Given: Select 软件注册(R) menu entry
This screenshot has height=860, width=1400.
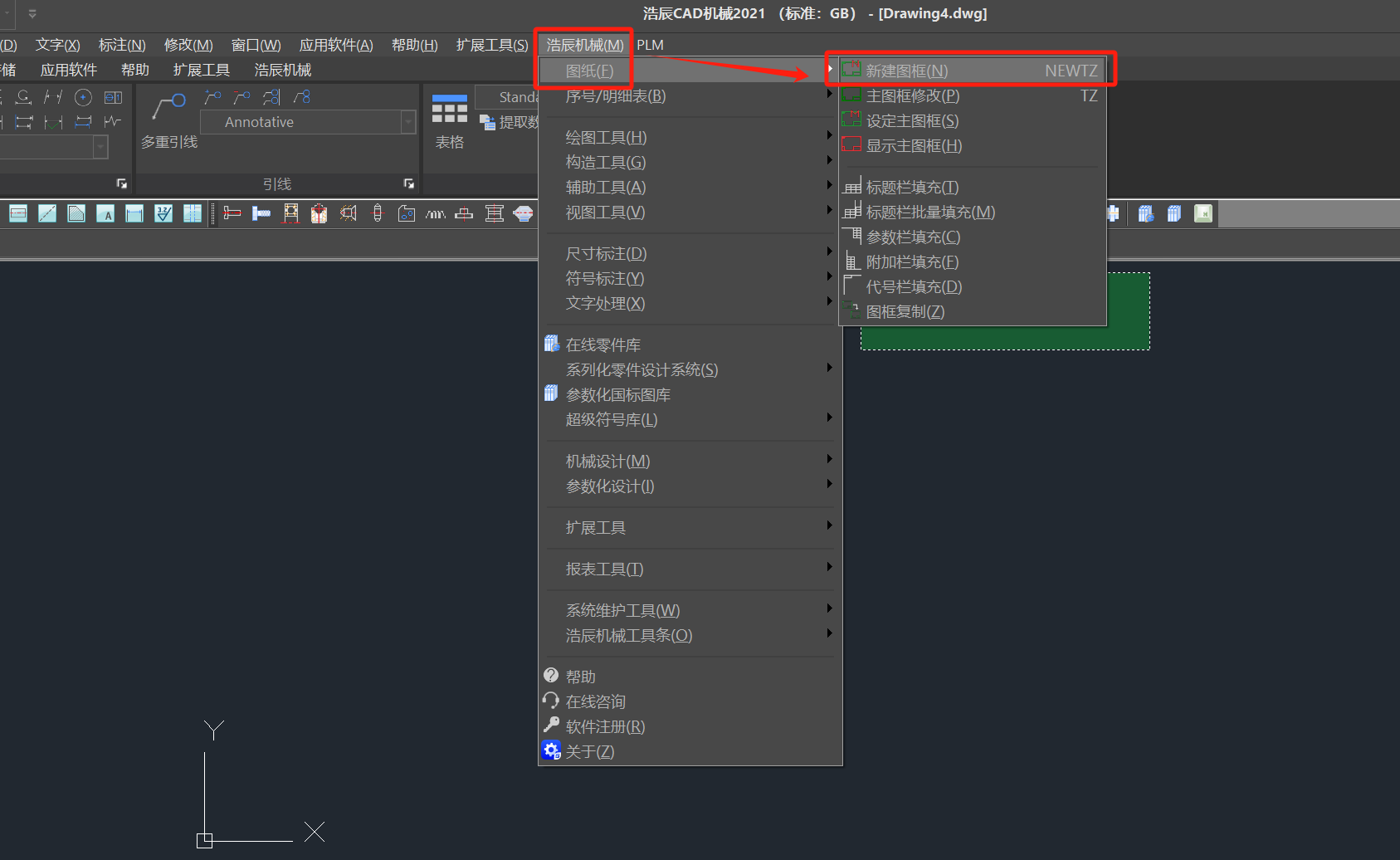Looking at the screenshot, I should [x=690, y=727].
